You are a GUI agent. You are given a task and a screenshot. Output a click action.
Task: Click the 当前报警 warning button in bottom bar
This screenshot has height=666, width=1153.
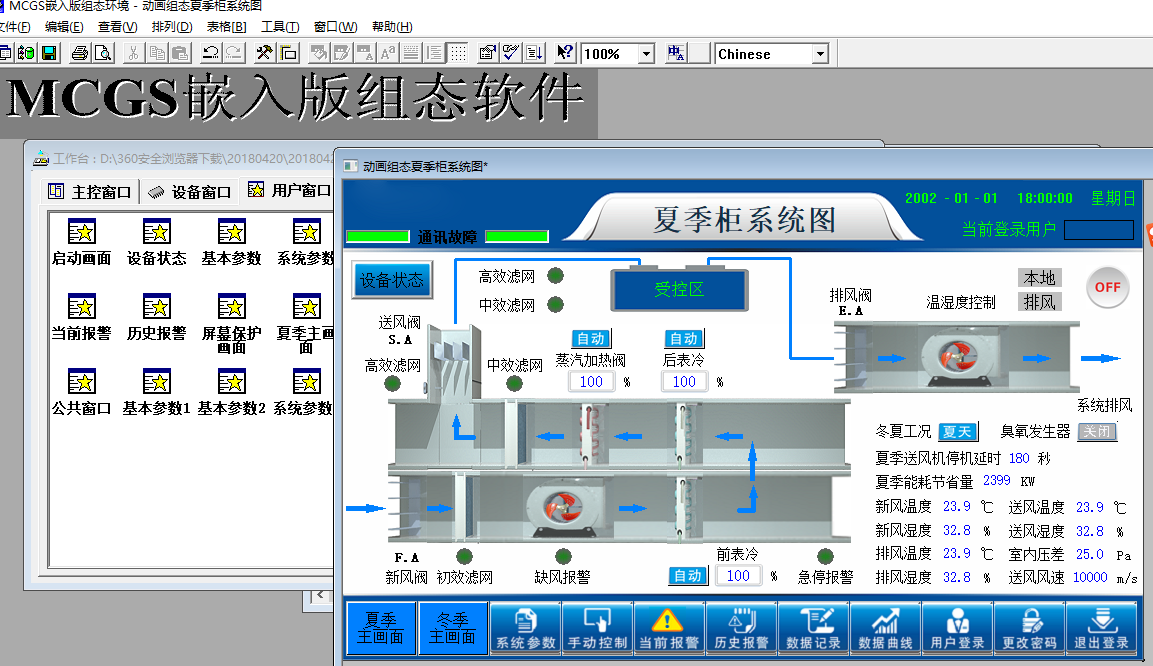point(669,628)
